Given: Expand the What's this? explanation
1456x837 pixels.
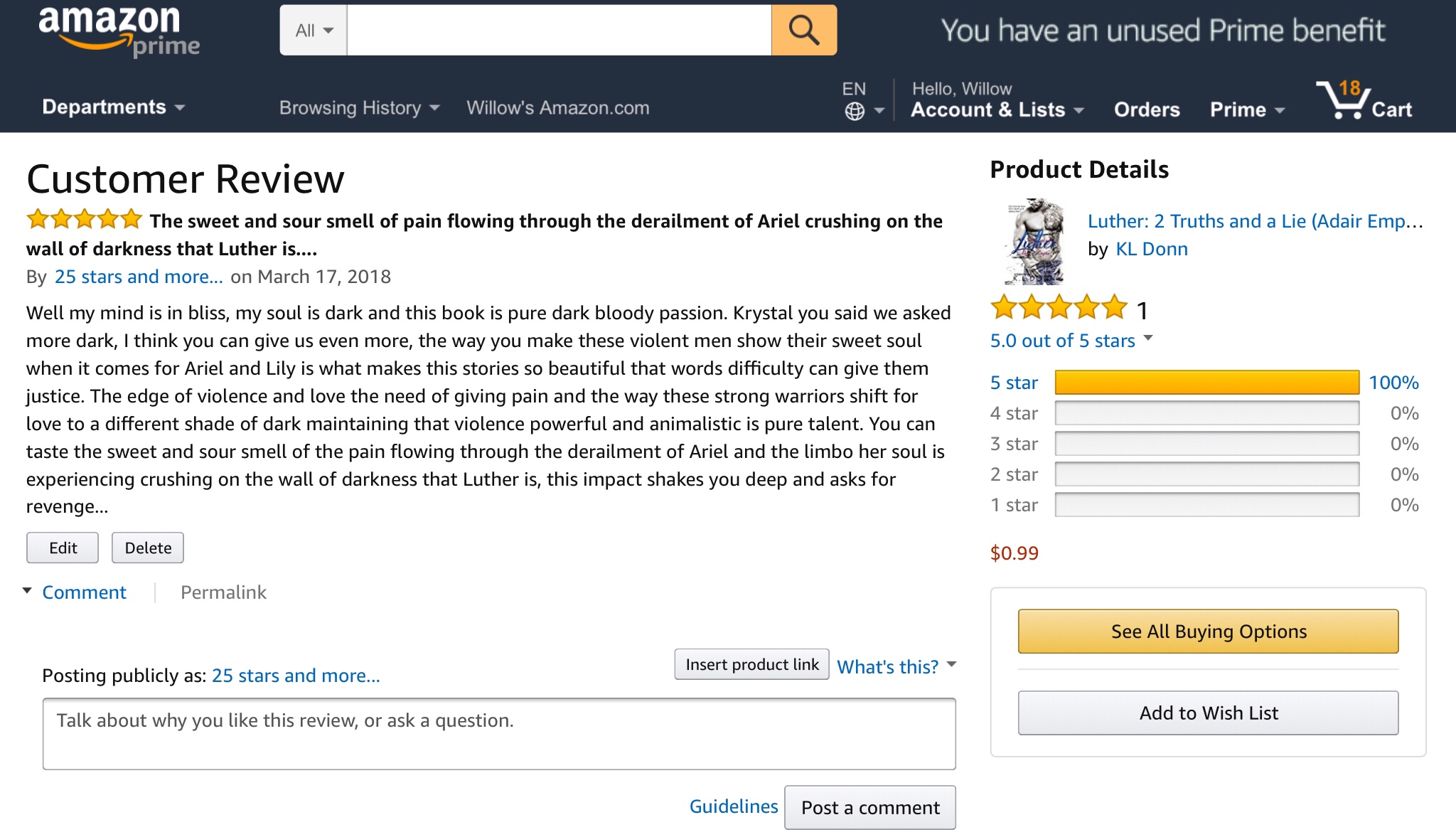Looking at the screenshot, I should point(896,666).
